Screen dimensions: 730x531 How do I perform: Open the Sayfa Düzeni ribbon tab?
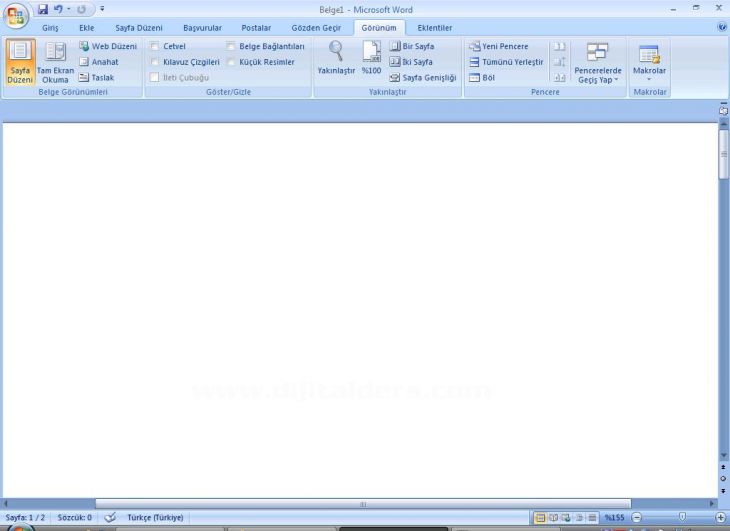point(139,28)
